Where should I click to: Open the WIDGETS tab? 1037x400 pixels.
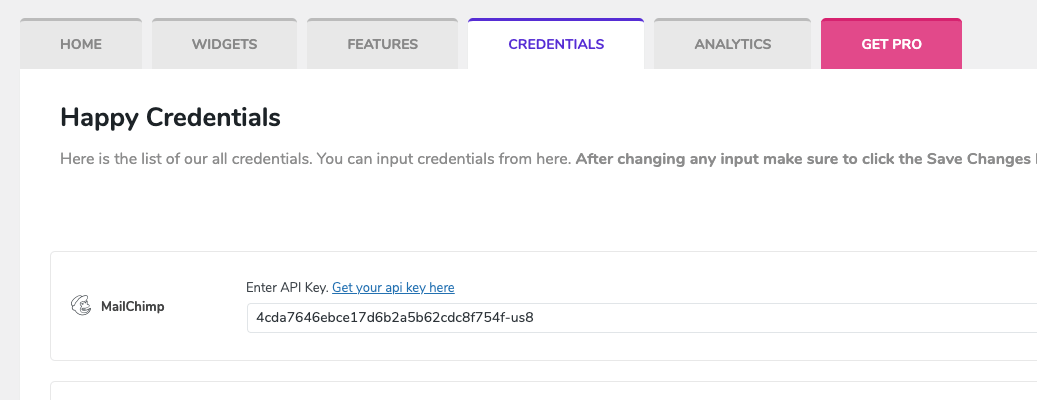(x=224, y=44)
